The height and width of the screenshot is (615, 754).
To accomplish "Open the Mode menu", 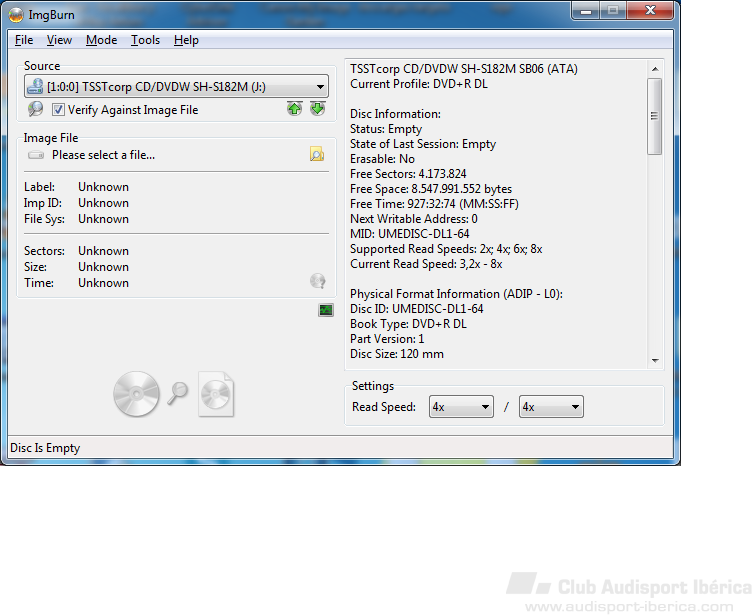I will (101, 40).
